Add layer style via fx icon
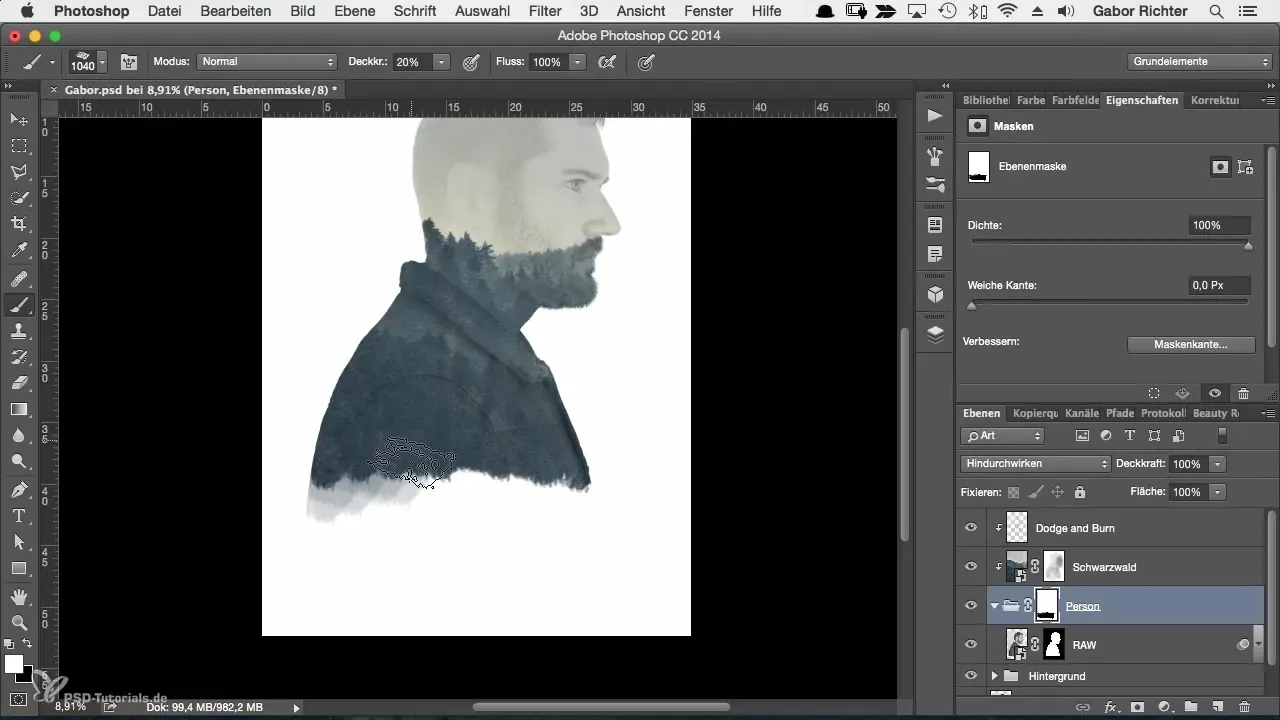The width and height of the screenshot is (1280, 720). (1110, 707)
